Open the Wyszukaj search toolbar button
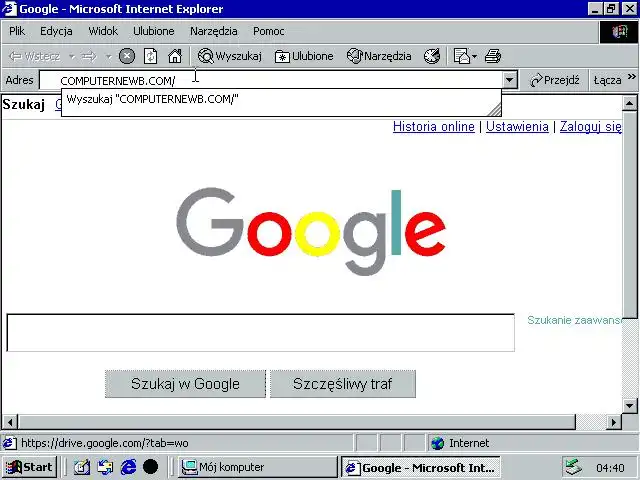 (x=229, y=56)
